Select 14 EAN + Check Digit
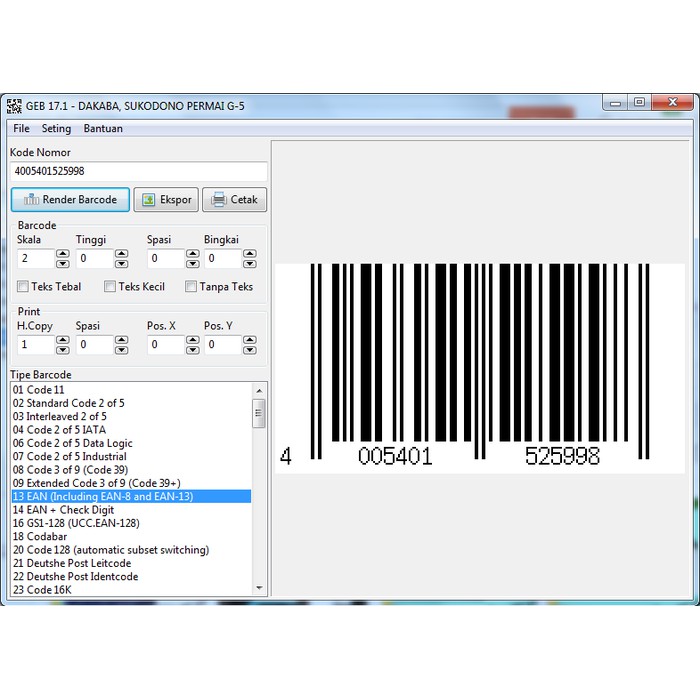 [131, 510]
